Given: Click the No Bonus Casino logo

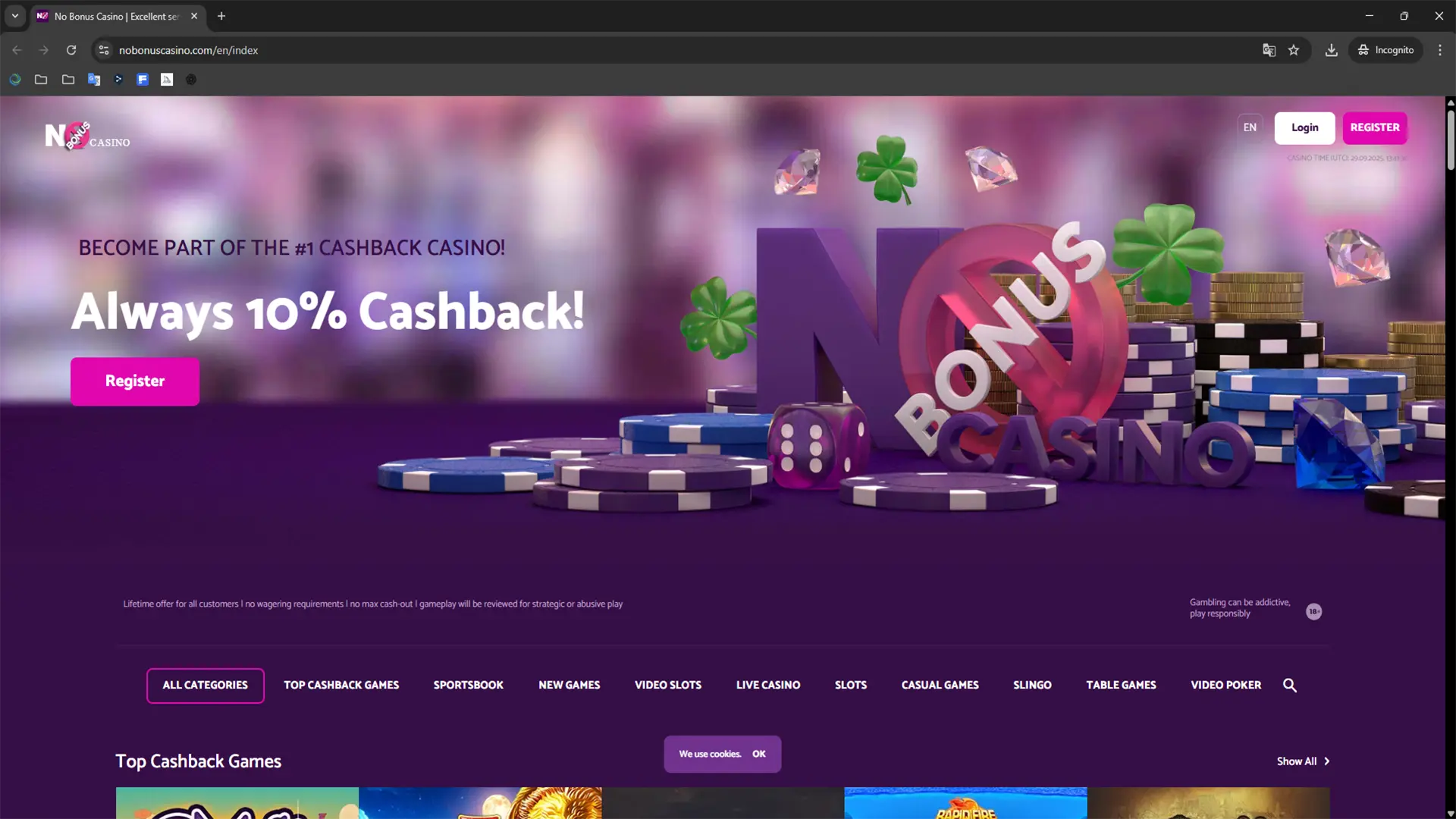Looking at the screenshot, I should coord(87,136).
